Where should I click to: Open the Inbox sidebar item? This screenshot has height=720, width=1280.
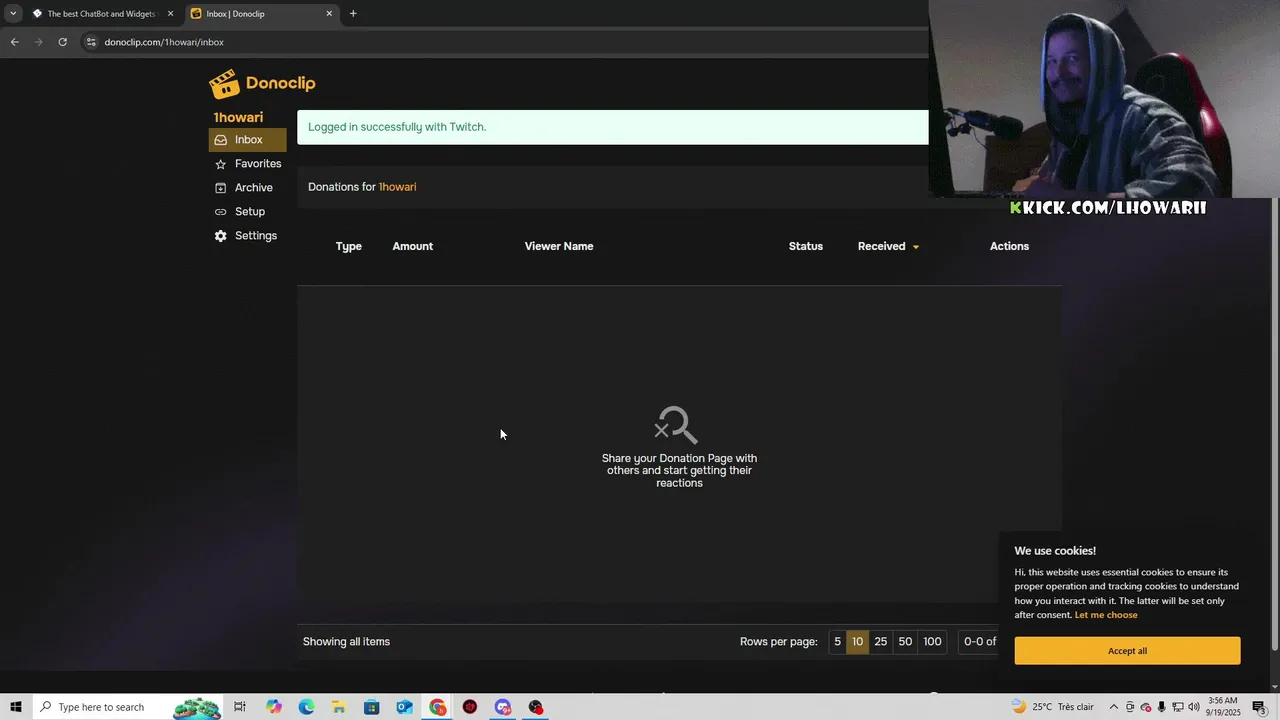[247, 140]
